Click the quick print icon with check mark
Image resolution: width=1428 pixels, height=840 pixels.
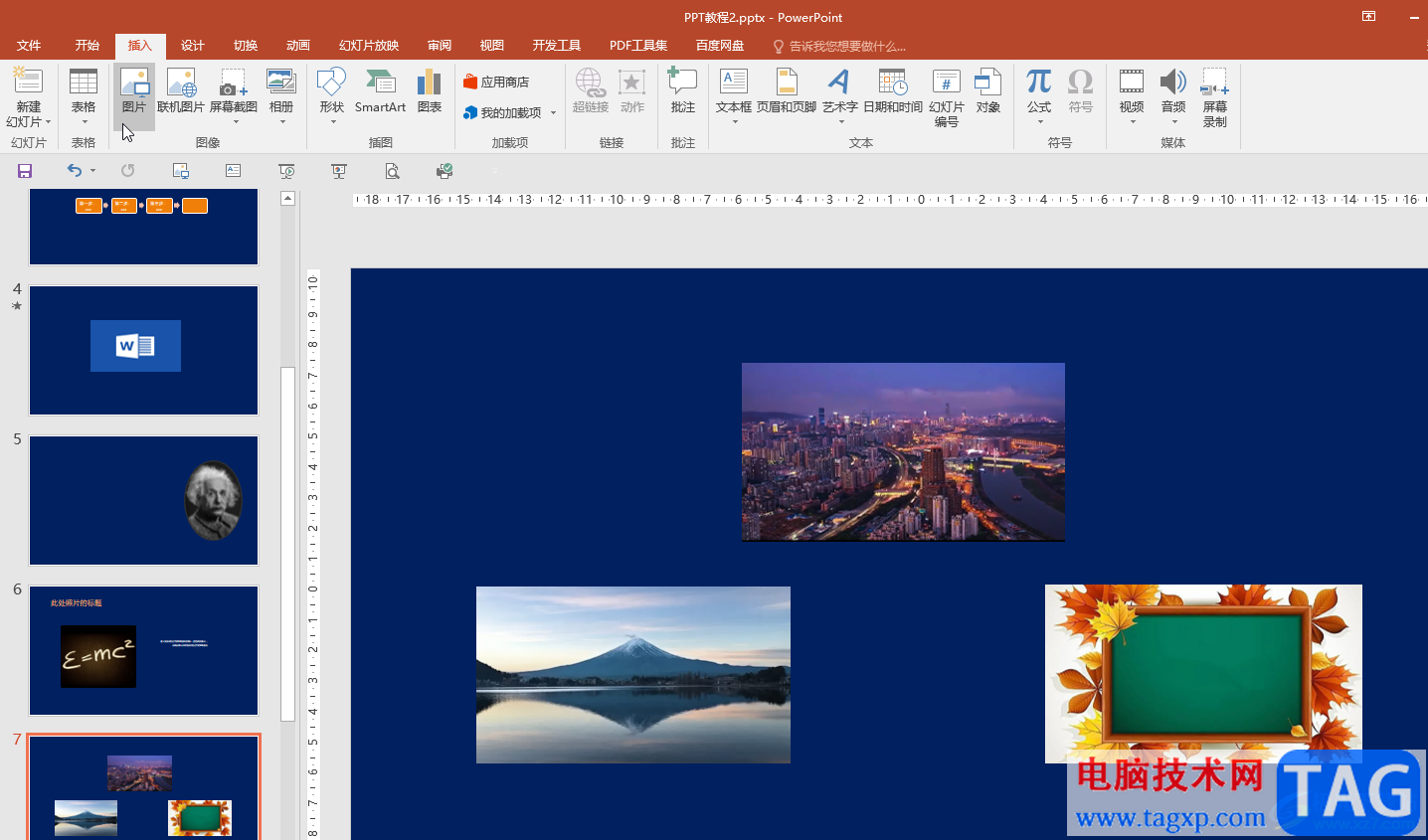pos(445,171)
